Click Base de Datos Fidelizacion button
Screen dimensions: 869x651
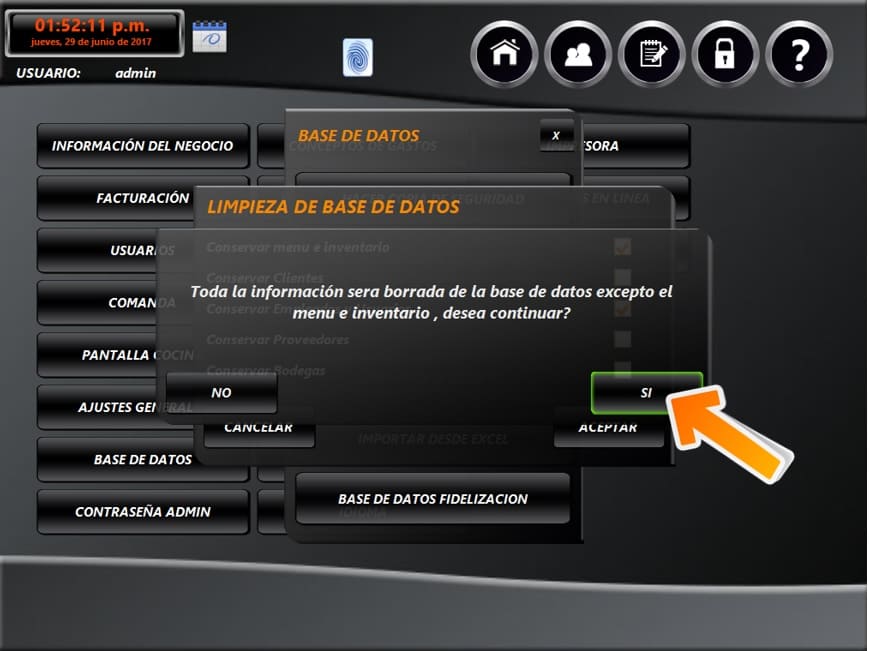(x=432, y=499)
